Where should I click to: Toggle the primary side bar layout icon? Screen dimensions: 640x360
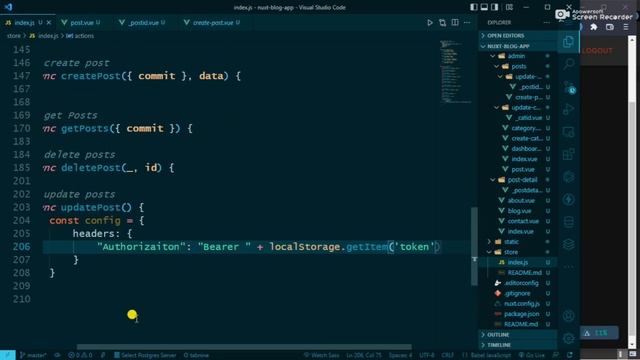pos(473,7)
